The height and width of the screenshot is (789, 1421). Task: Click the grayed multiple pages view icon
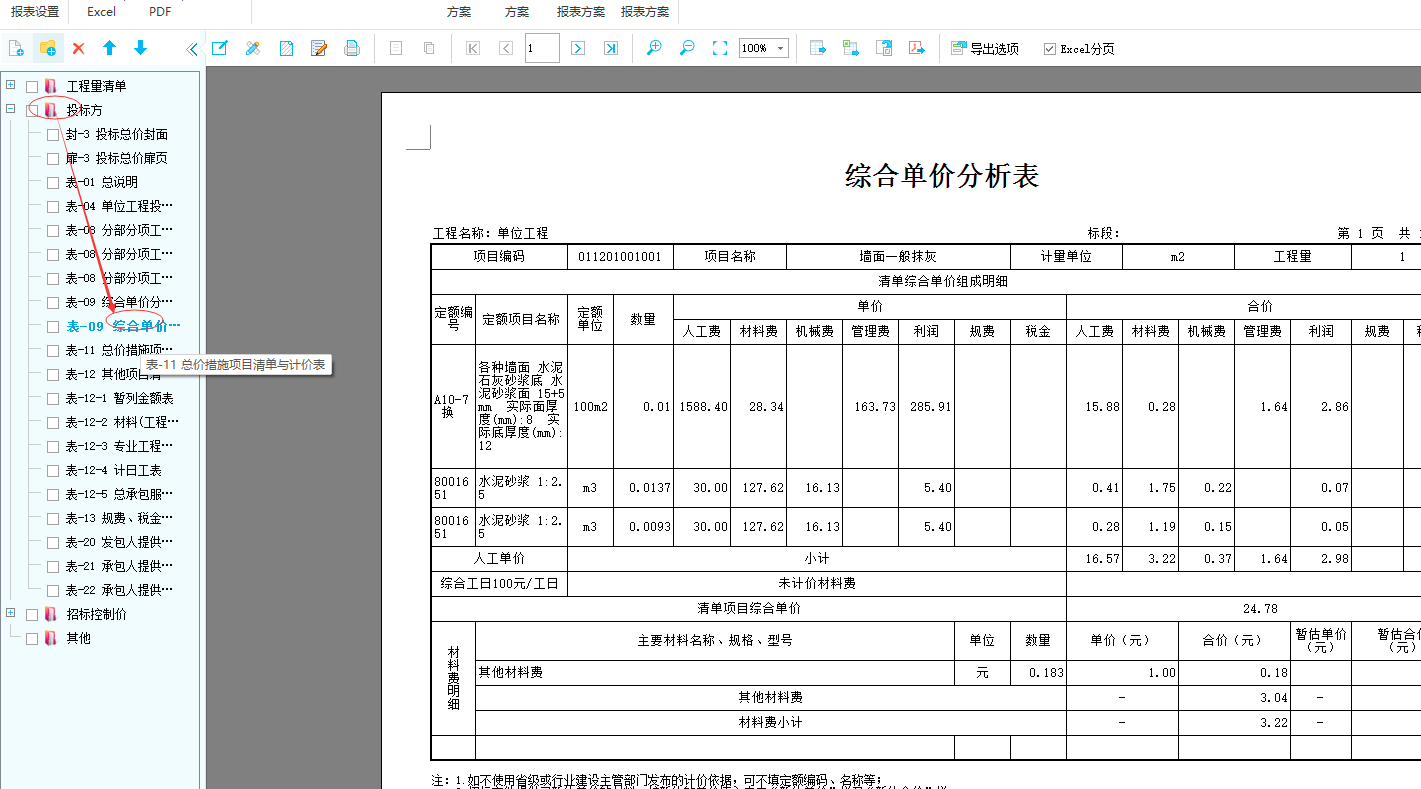click(429, 48)
